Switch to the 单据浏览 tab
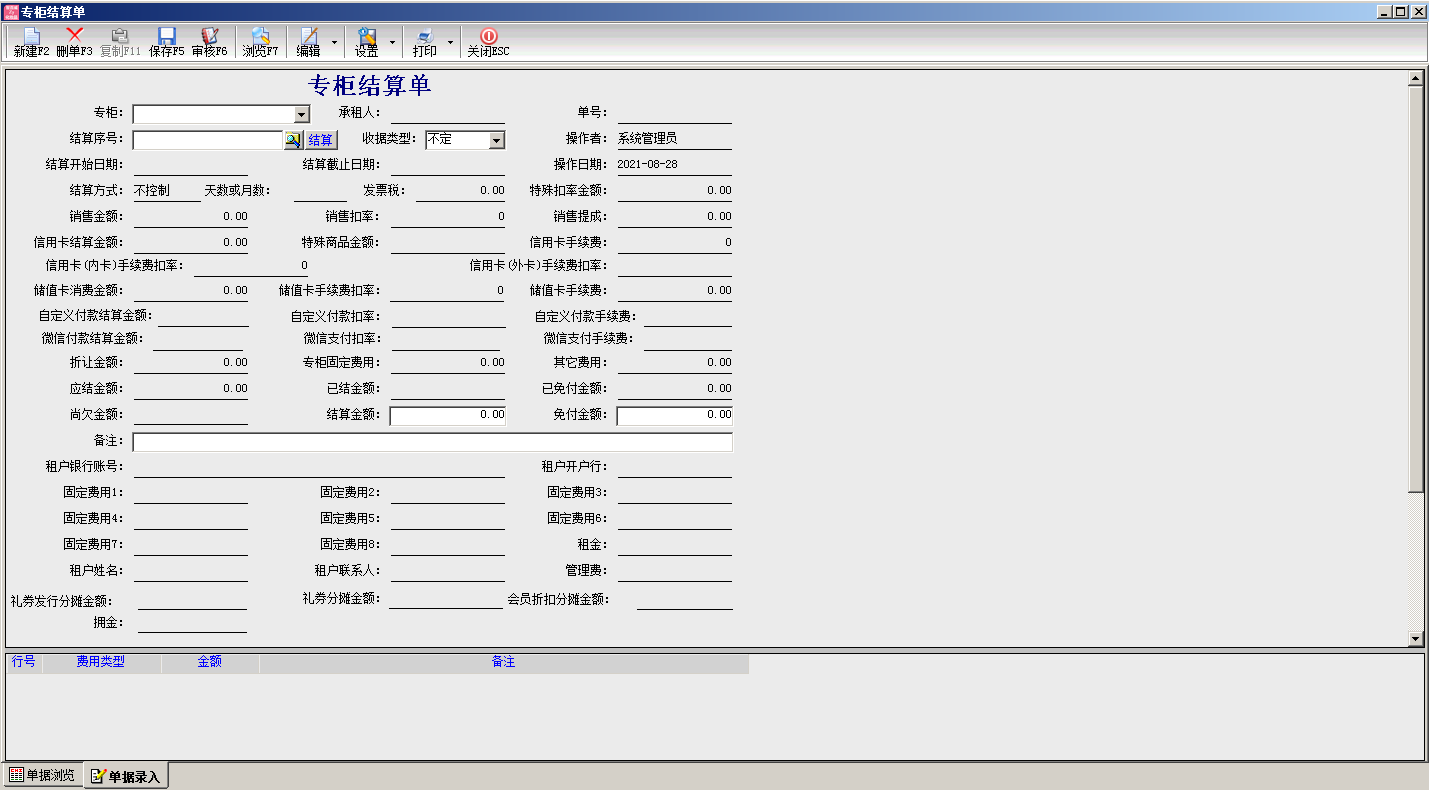Image resolution: width=1429 pixels, height=790 pixels. click(x=42, y=776)
